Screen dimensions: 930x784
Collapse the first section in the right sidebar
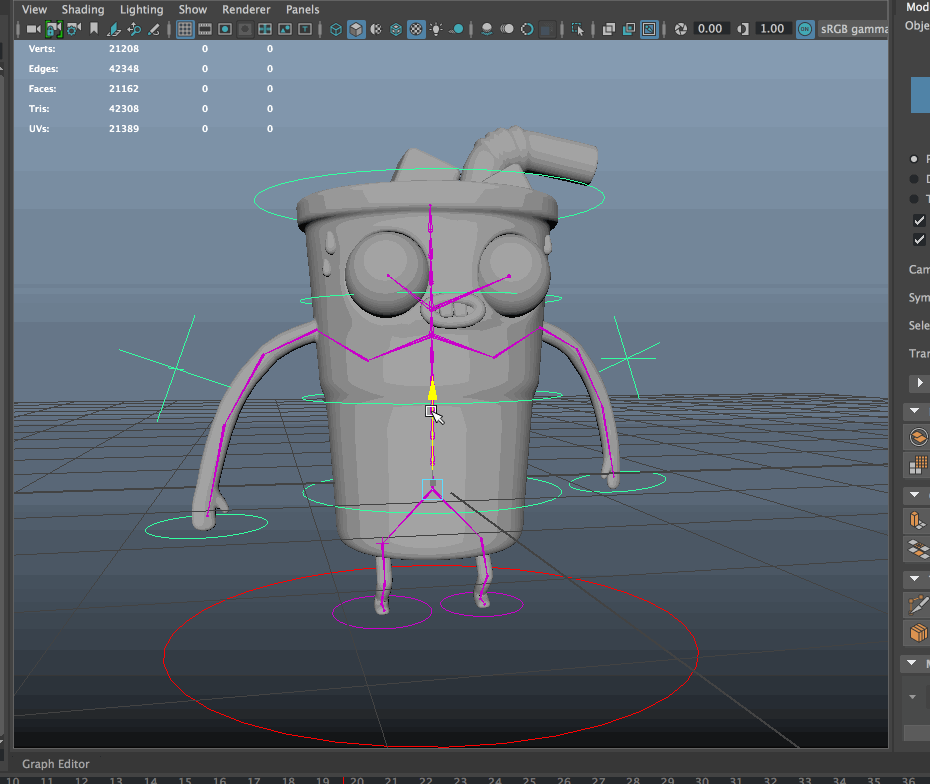(x=913, y=410)
